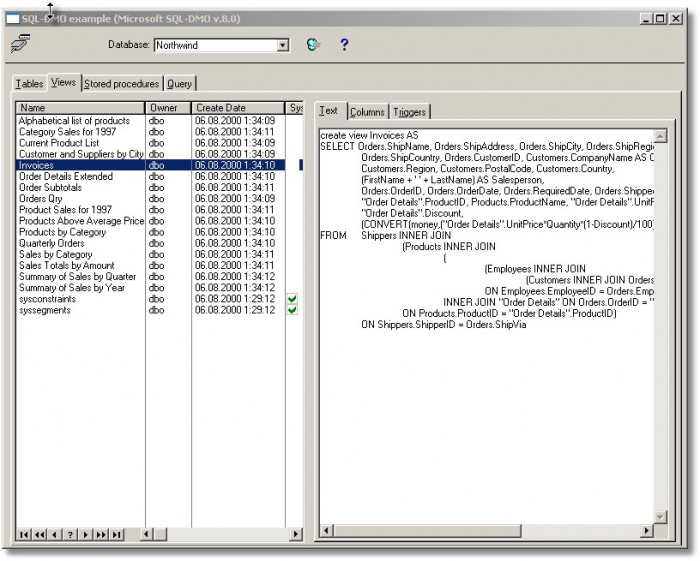Image resolution: width=700 pixels, height=561 pixels.
Task: Click the SQL text scroll right arrow
Action: point(646,531)
